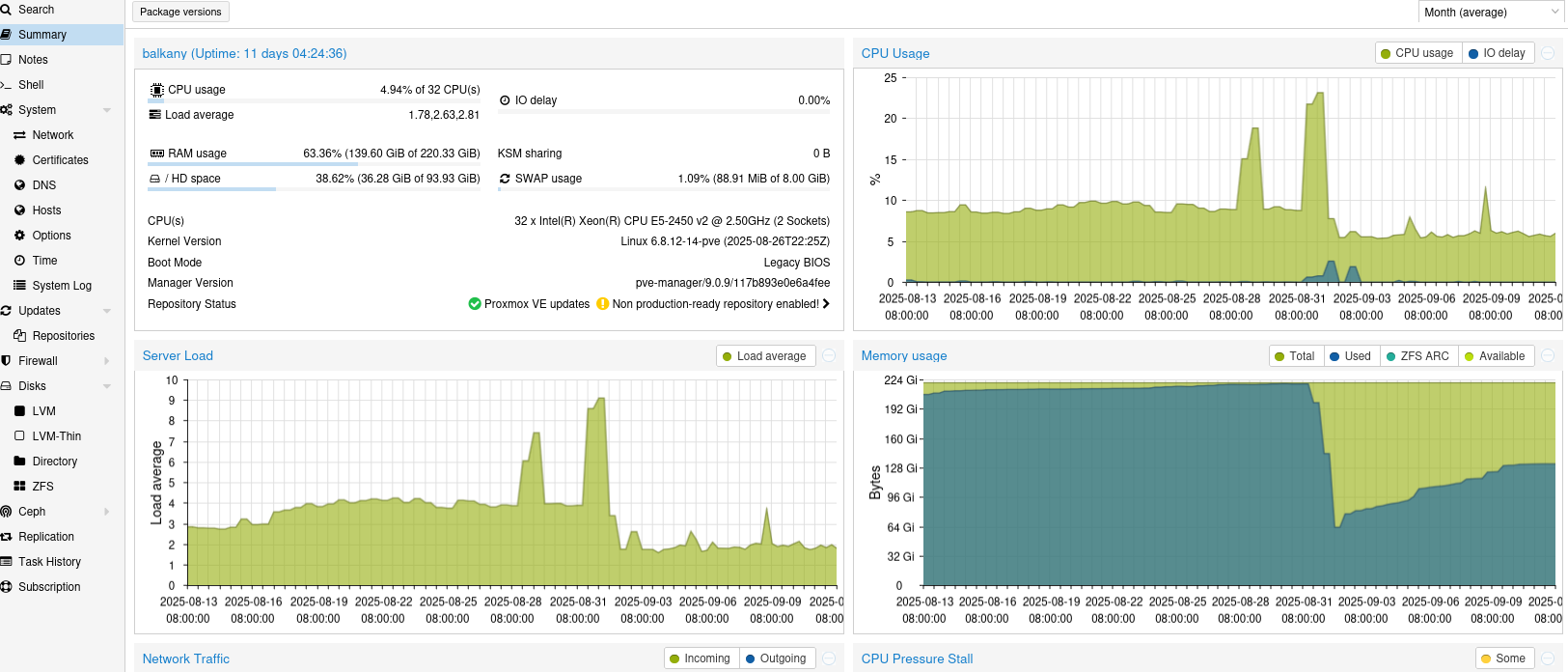Click the Task History list icon
This screenshot has width=1568, height=672.
coord(6,562)
